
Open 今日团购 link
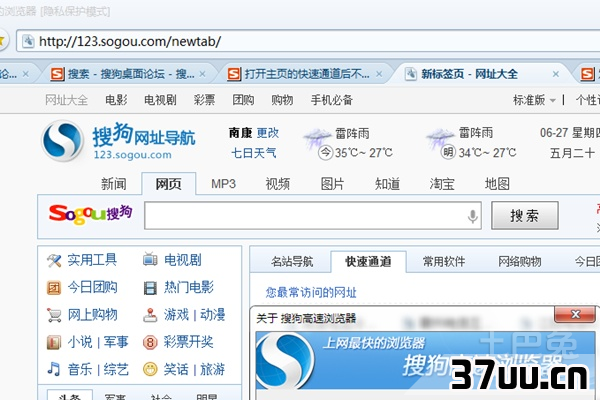click(93, 287)
